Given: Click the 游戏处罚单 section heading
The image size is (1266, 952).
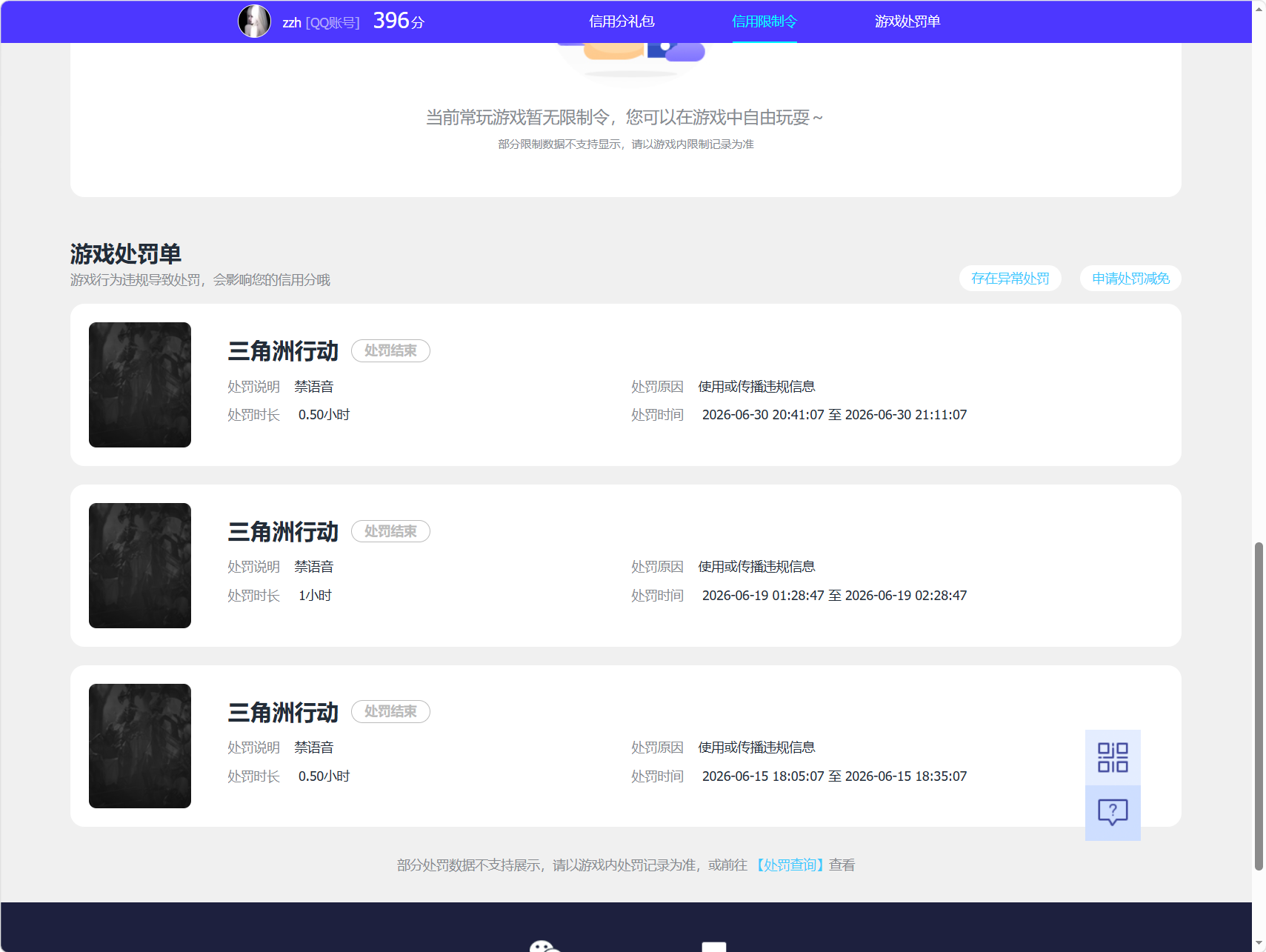Looking at the screenshot, I should tap(126, 254).
